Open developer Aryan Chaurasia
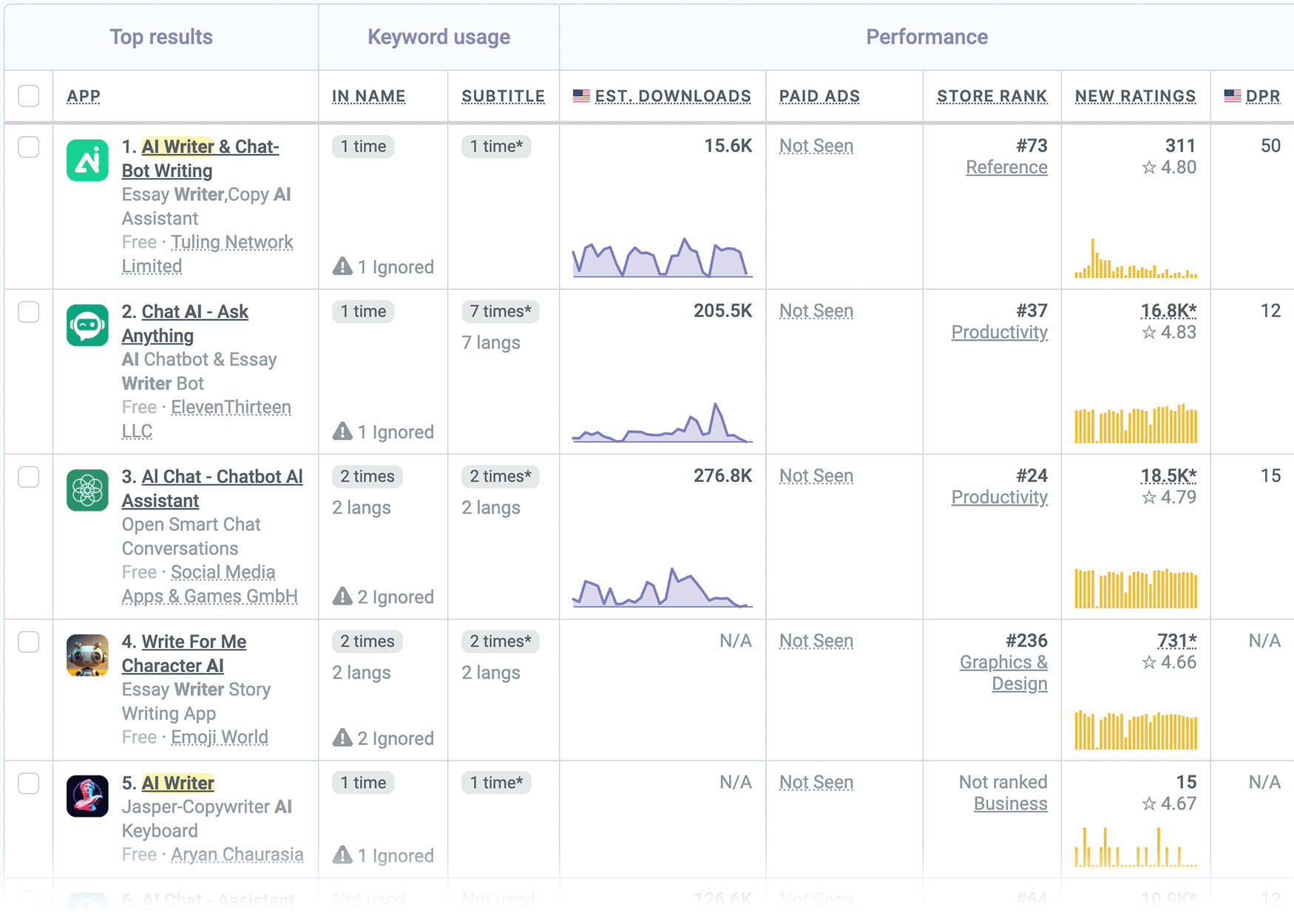Image resolution: width=1294 pixels, height=924 pixels. point(237,855)
